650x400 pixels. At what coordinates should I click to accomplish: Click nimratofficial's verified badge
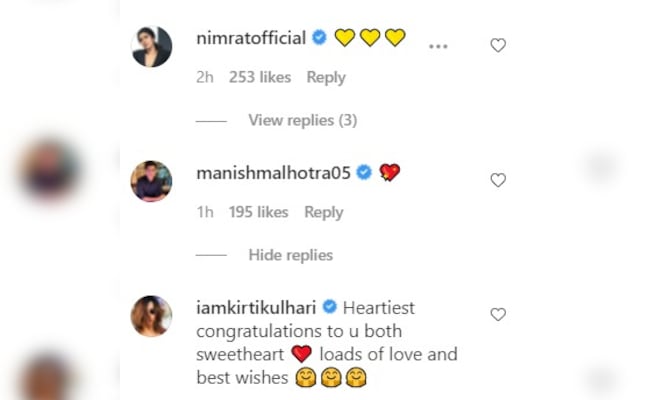click(319, 38)
